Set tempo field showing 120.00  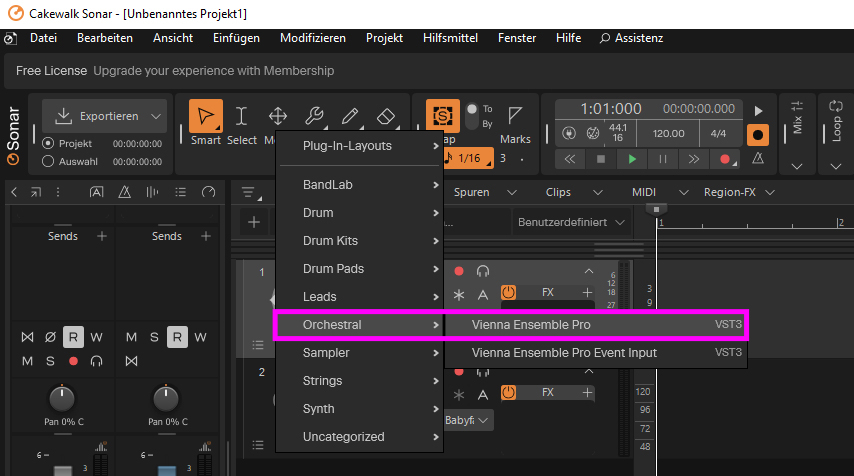click(669, 133)
